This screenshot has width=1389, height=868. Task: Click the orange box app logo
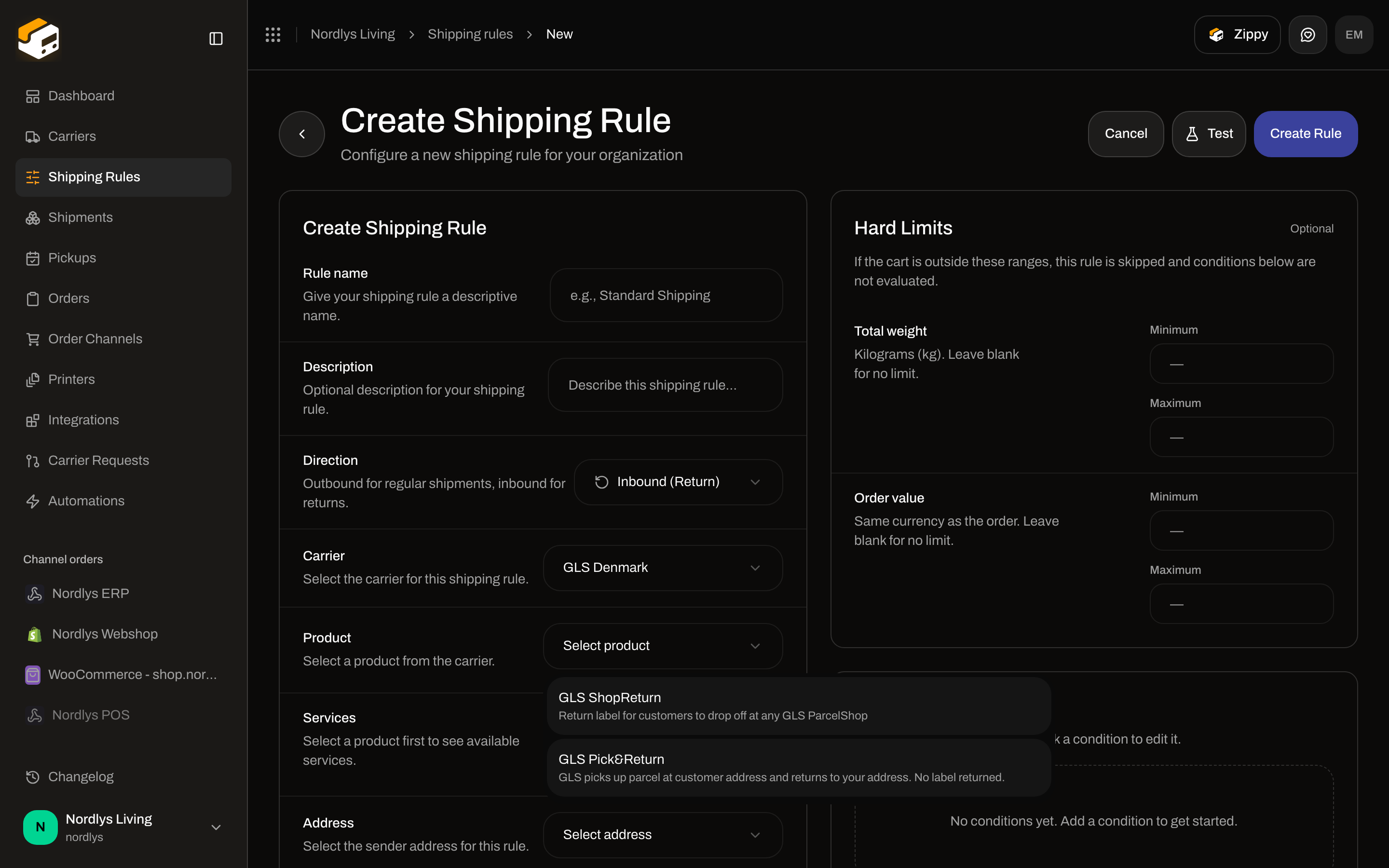[x=39, y=38]
